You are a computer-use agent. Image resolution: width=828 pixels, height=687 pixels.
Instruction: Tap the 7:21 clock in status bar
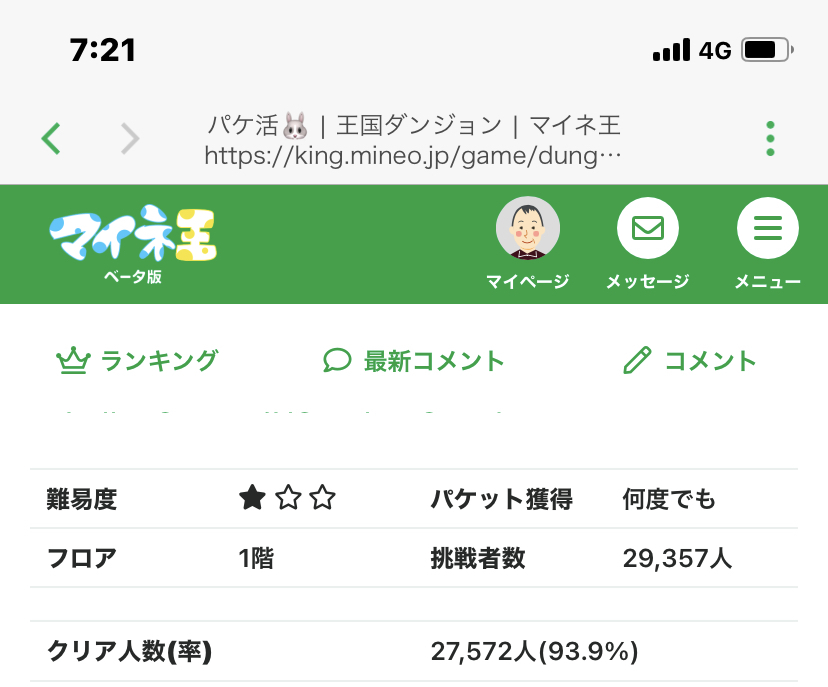pos(103,49)
